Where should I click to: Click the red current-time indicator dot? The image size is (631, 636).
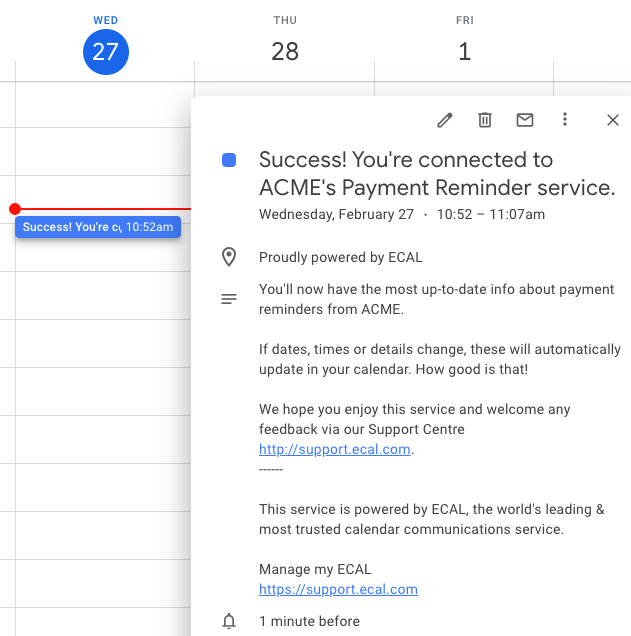coord(14,209)
